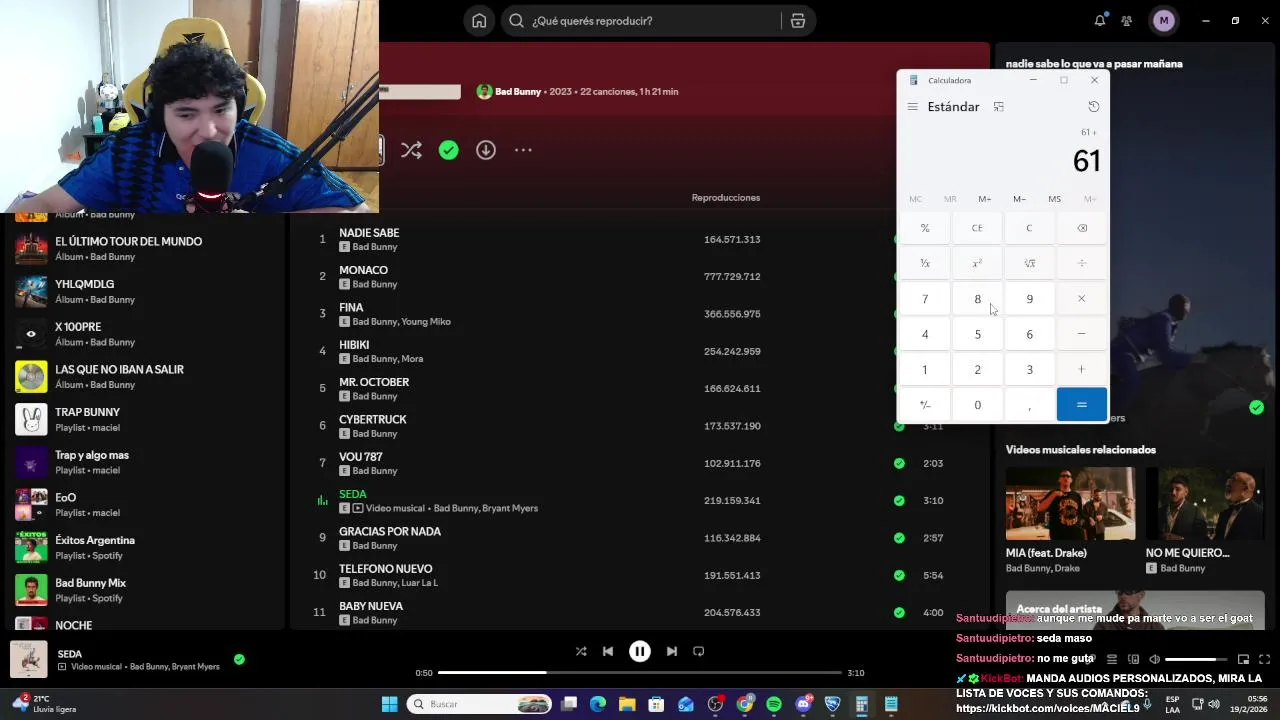Screen dimensions: 1280x720
Task: Open the MIA (feat. Drake) music video thumbnail
Action: [1070, 504]
